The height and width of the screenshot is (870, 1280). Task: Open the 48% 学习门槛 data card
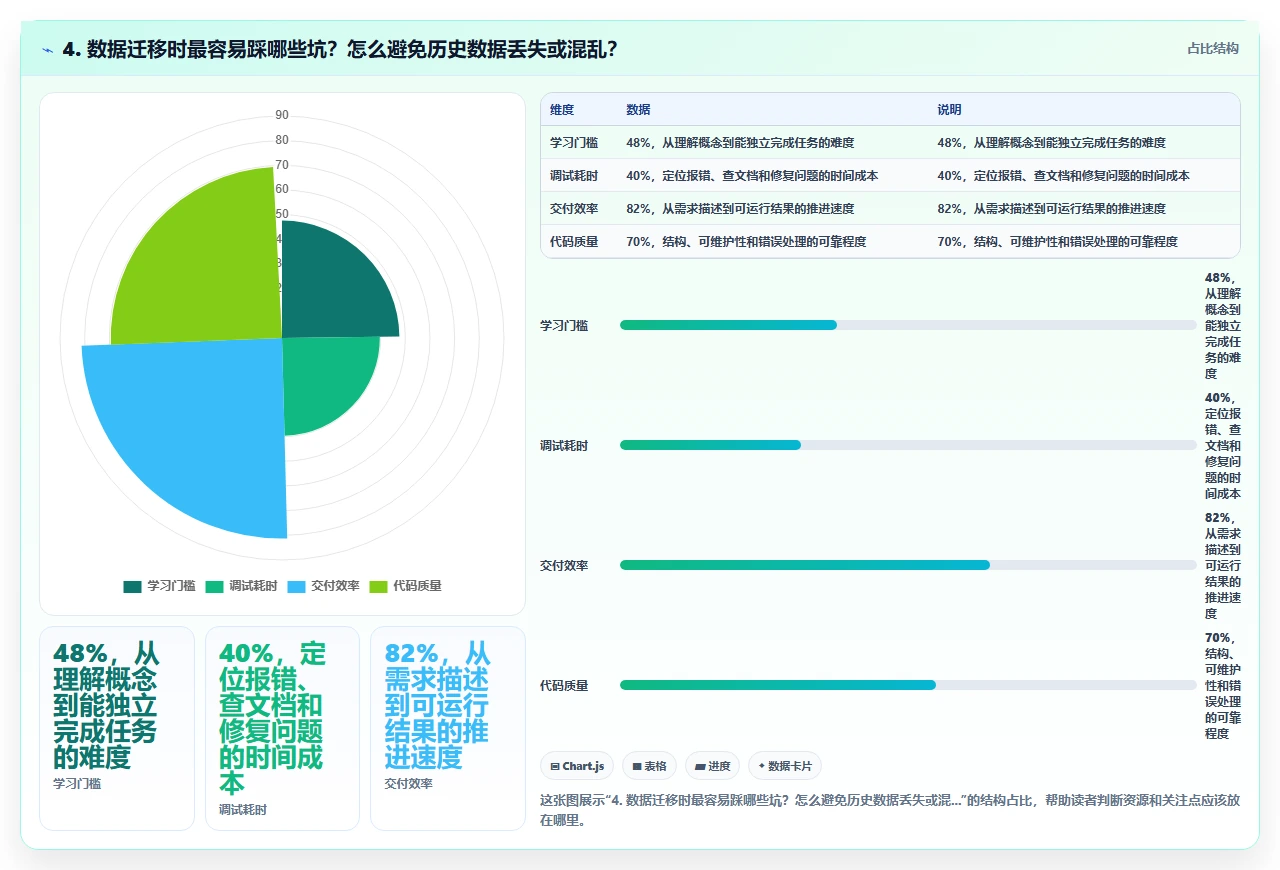(117, 728)
